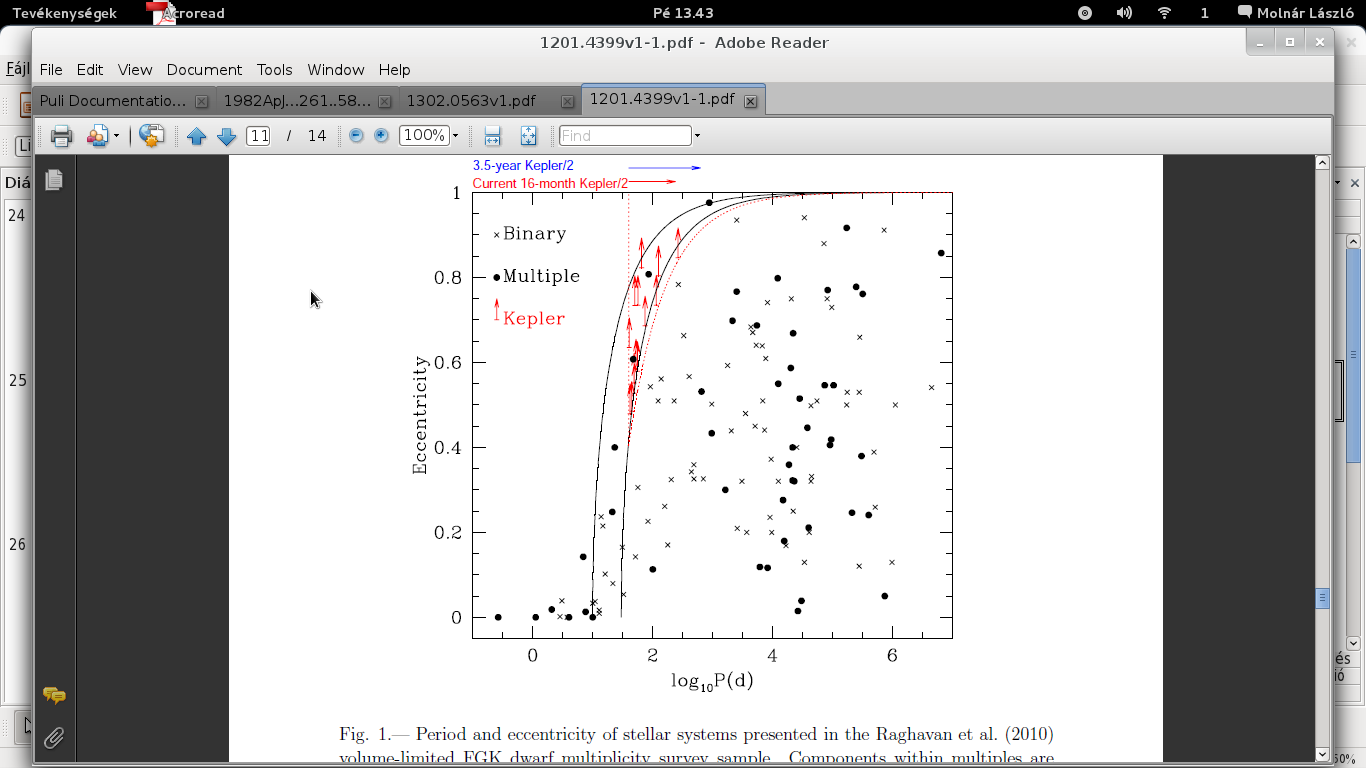Open the volume speaker icon
The width and height of the screenshot is (1366, 768).
1124,13
